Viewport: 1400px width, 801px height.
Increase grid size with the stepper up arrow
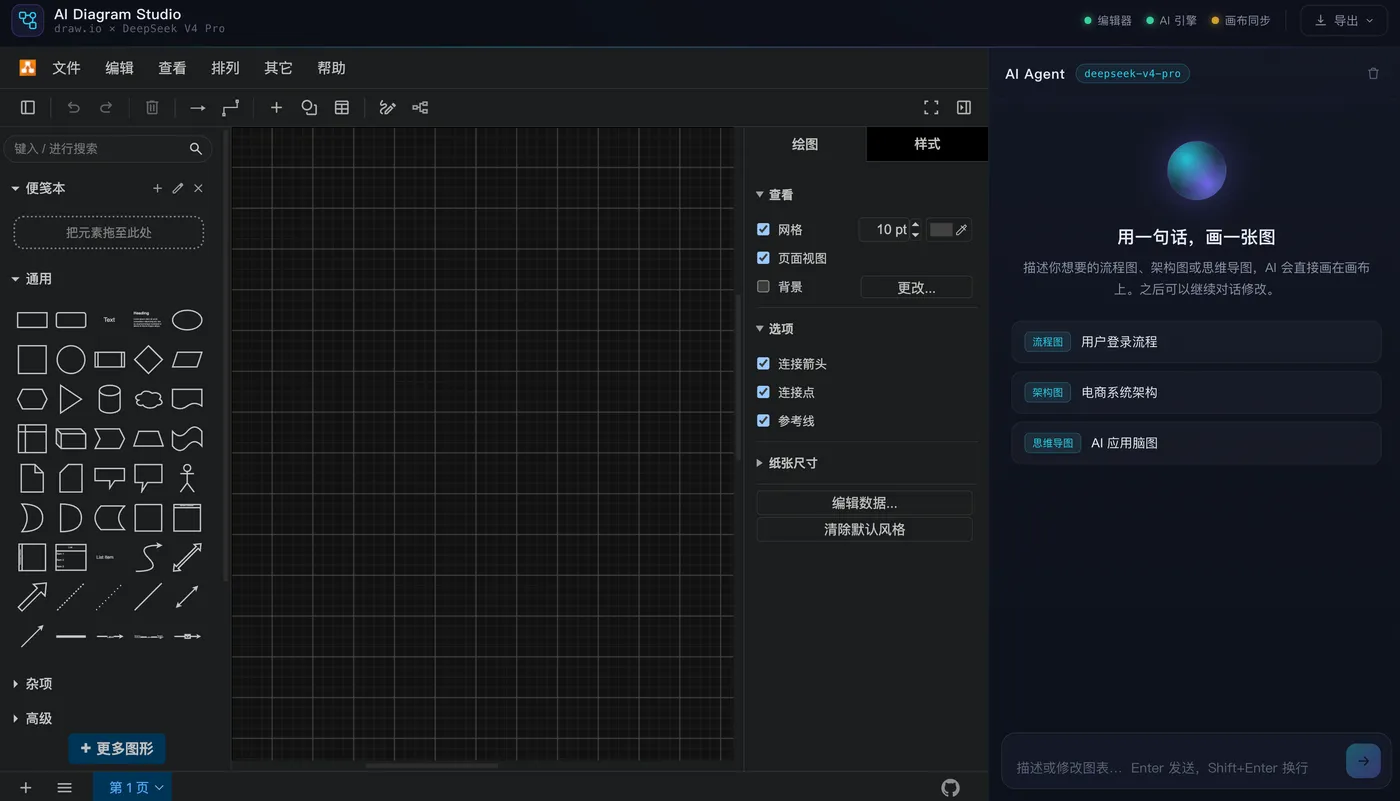(x=915, y=225)
